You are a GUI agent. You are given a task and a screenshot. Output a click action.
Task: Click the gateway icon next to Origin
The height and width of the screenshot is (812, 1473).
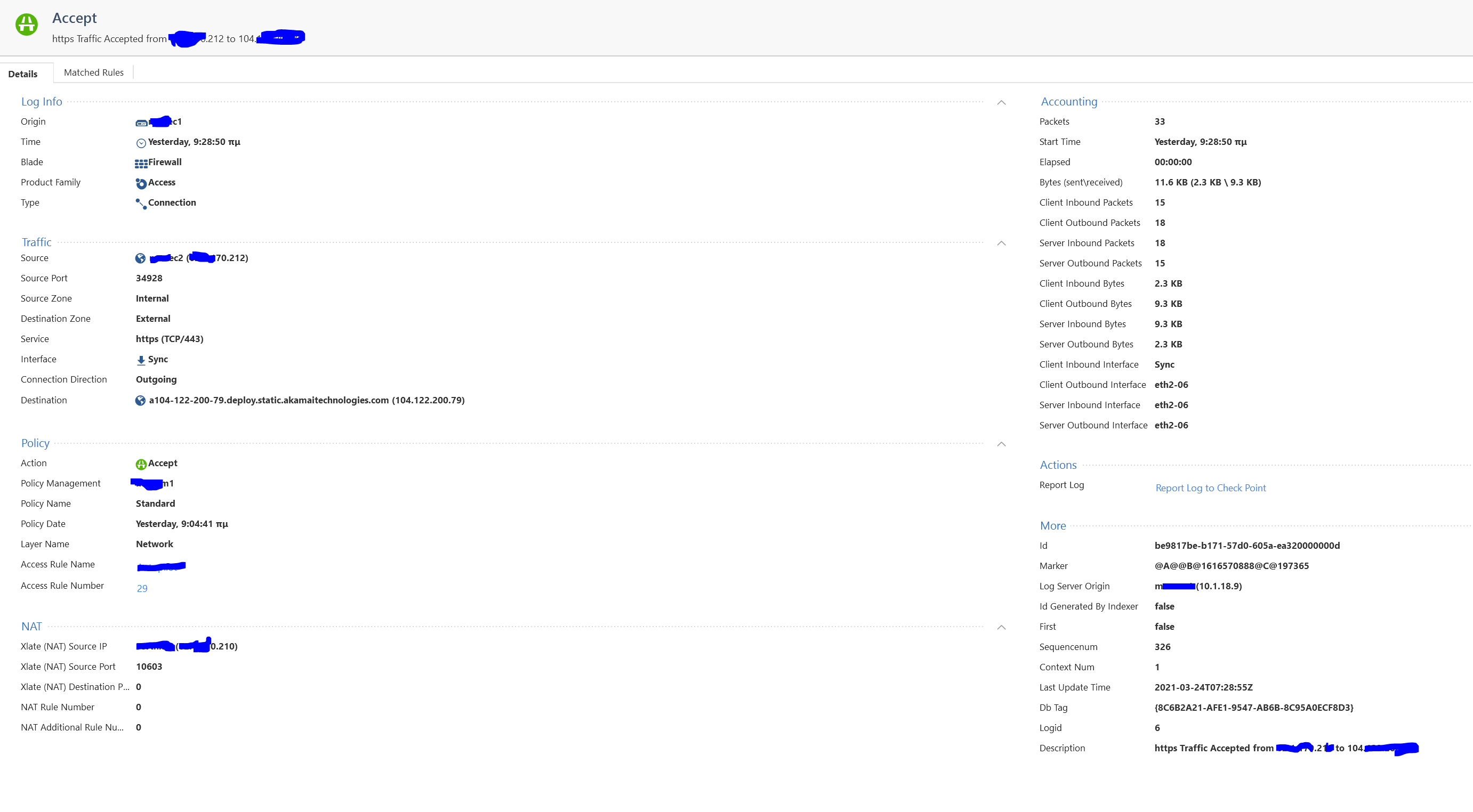pyautogui.click(x=141, y=123)
